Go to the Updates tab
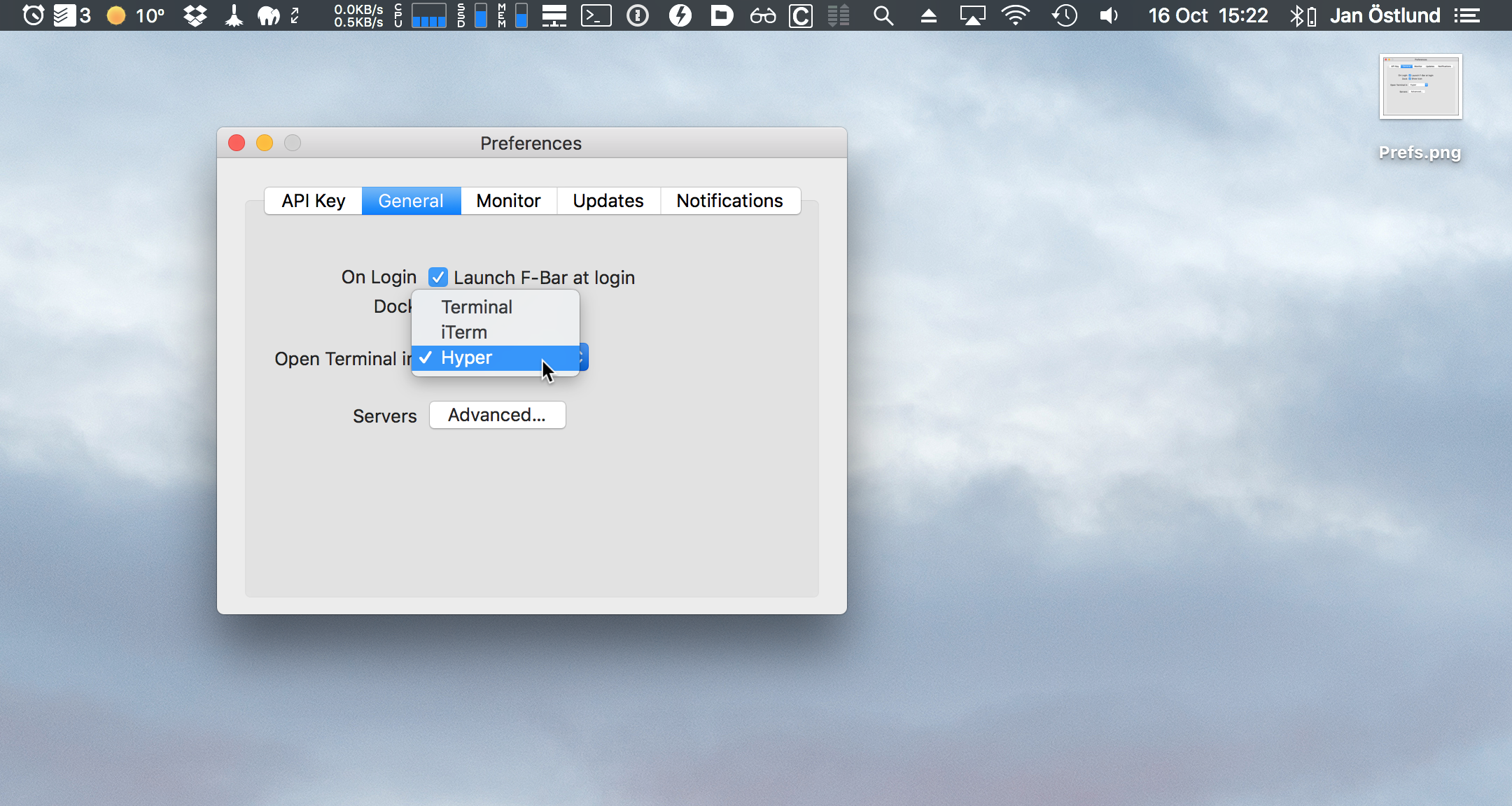1512x806 pixels. (608, 201)
